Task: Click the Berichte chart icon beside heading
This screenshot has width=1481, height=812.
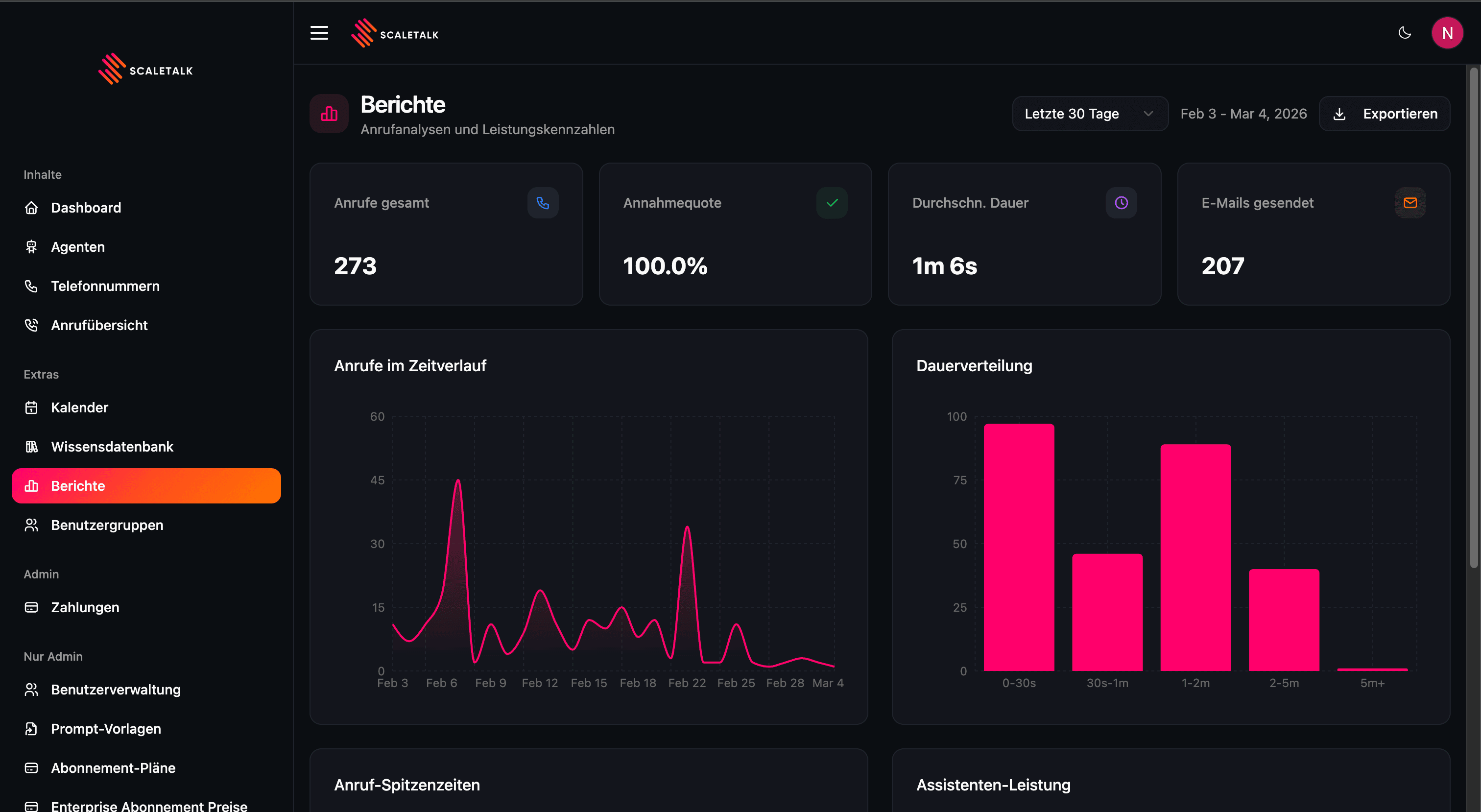Action: pos(329,114)
